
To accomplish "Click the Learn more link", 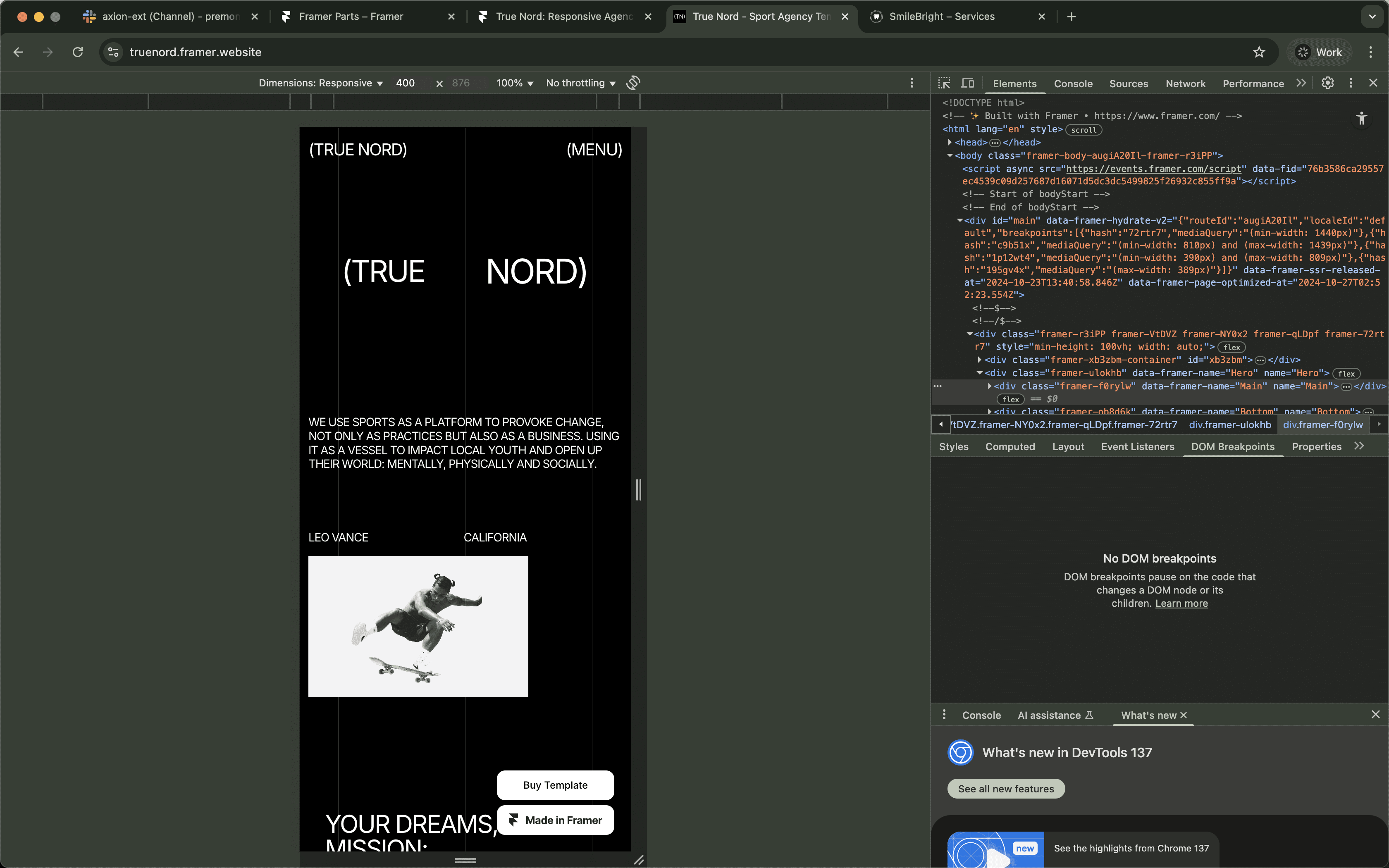I will (x=1181, y=603).
